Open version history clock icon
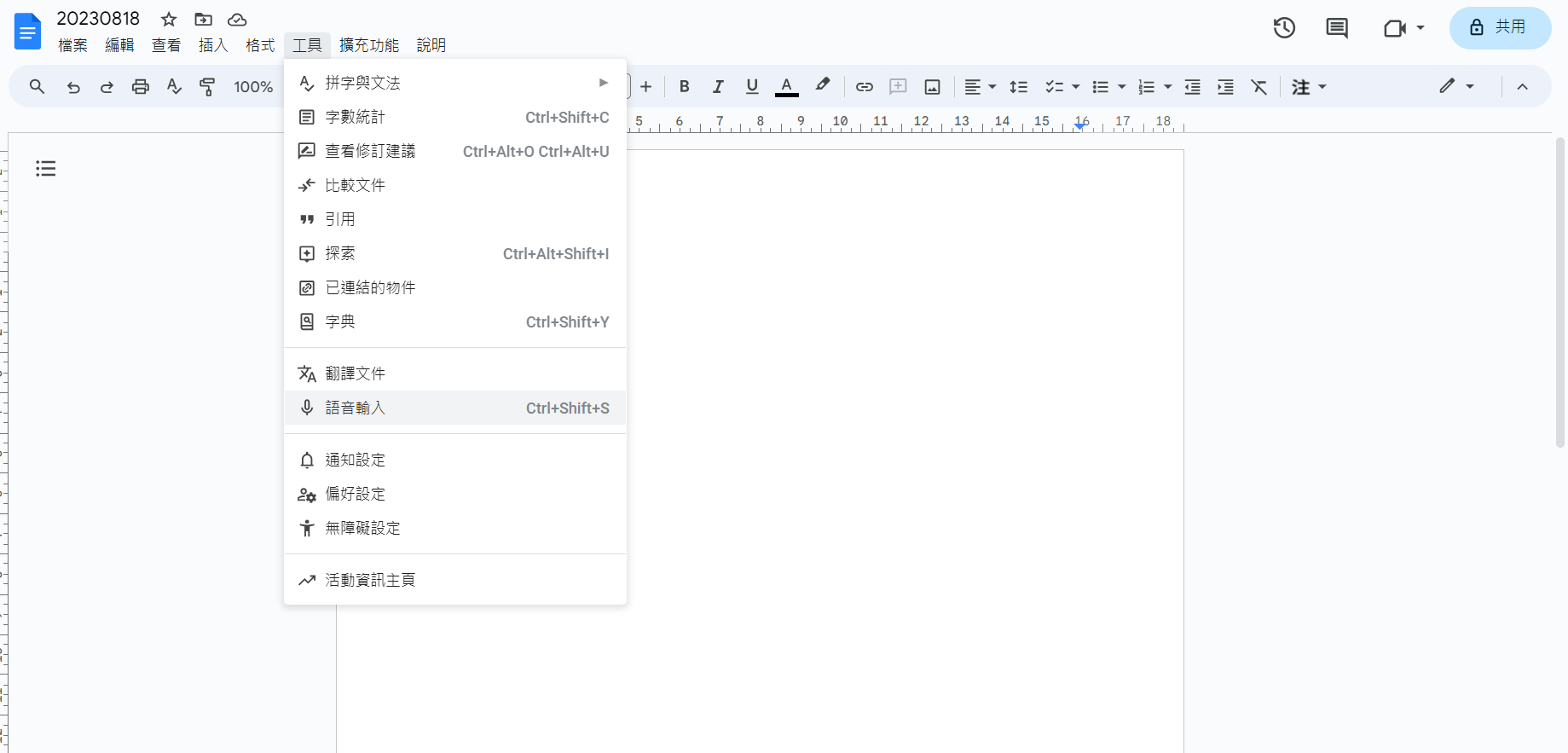Screen dimensions: 1568x753 coord(1284,28)
